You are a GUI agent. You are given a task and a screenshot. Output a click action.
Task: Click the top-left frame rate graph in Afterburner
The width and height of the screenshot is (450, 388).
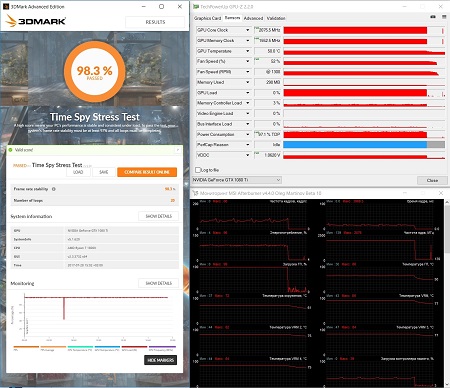point(252,215)
